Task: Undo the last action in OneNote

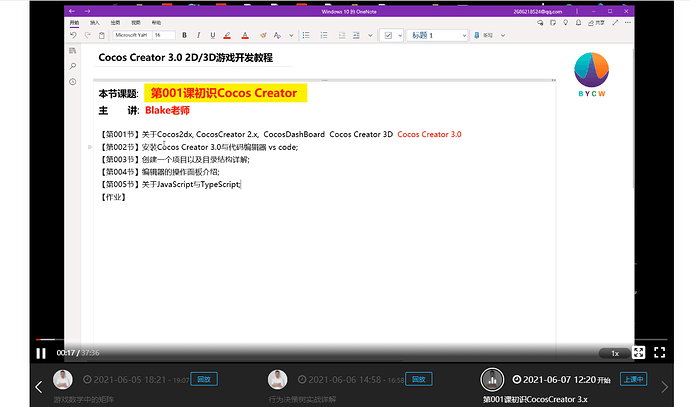Action: (x=73, y=35)
